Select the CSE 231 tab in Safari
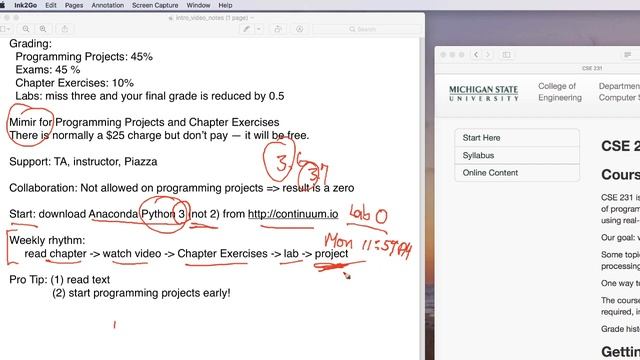 click(x=592, y=68)
